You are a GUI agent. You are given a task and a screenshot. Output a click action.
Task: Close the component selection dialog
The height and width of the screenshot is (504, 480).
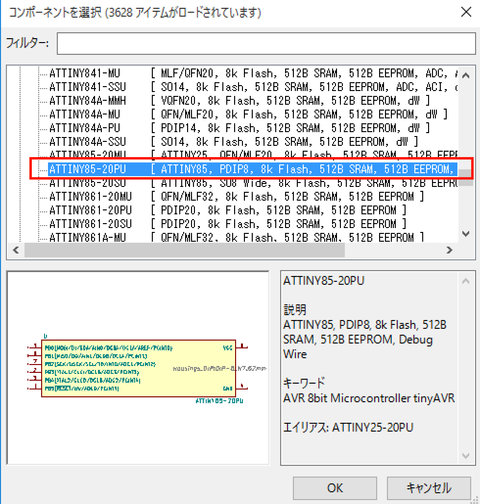pyautogui.click(x=466, y=12)
